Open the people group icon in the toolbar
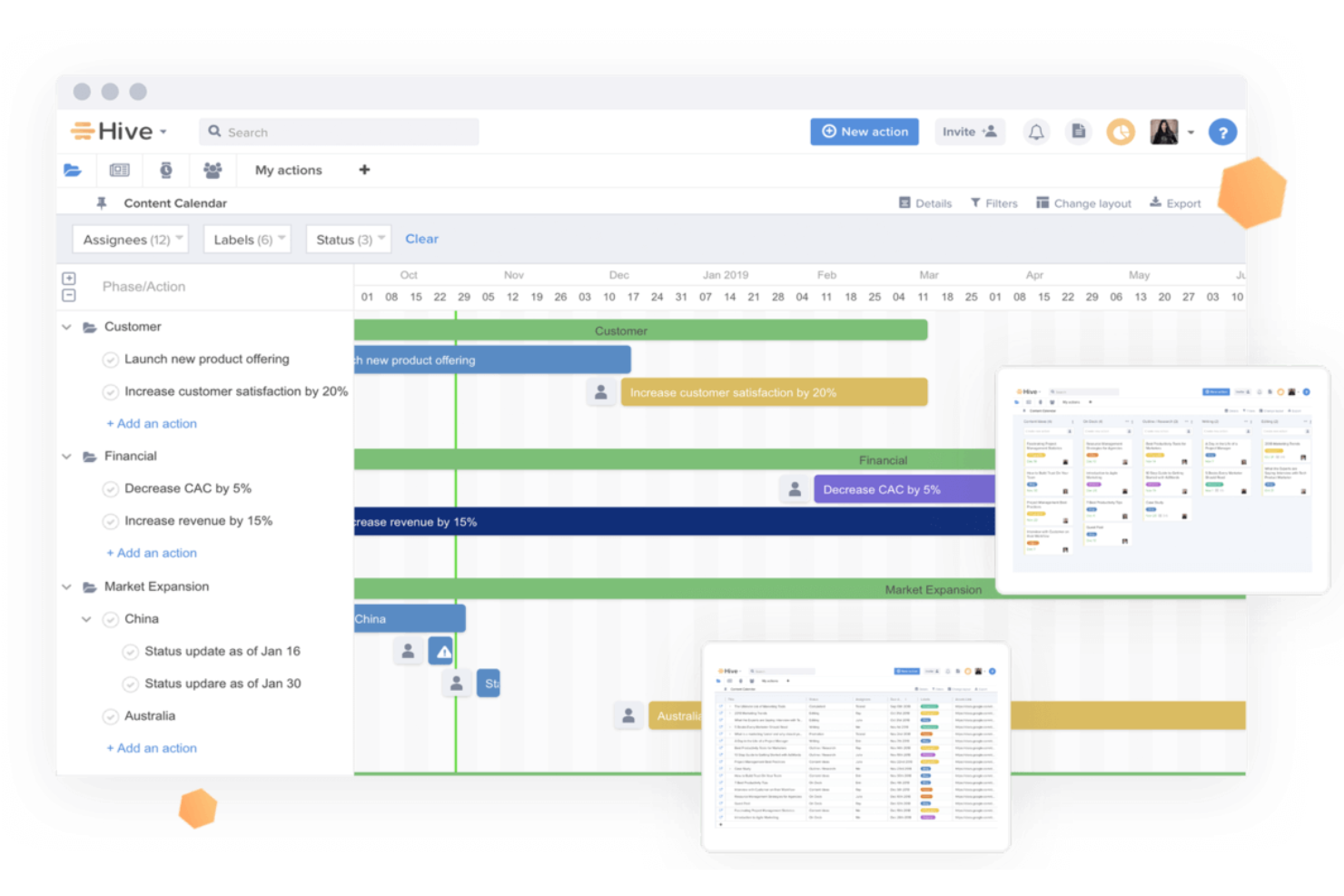This screenshot has height=896, width=1344. pos(212,170)
